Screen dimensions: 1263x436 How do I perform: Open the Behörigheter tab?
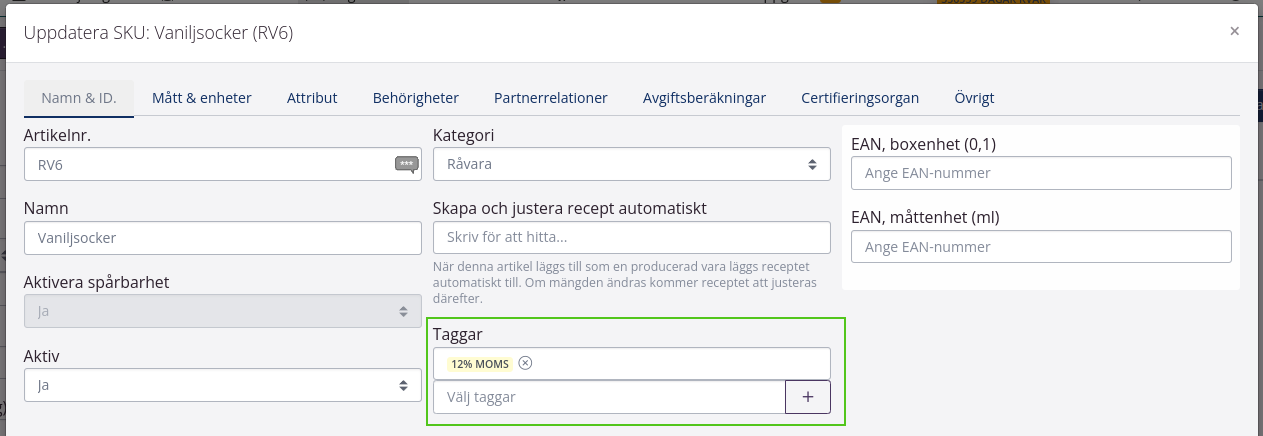point(416,98)
